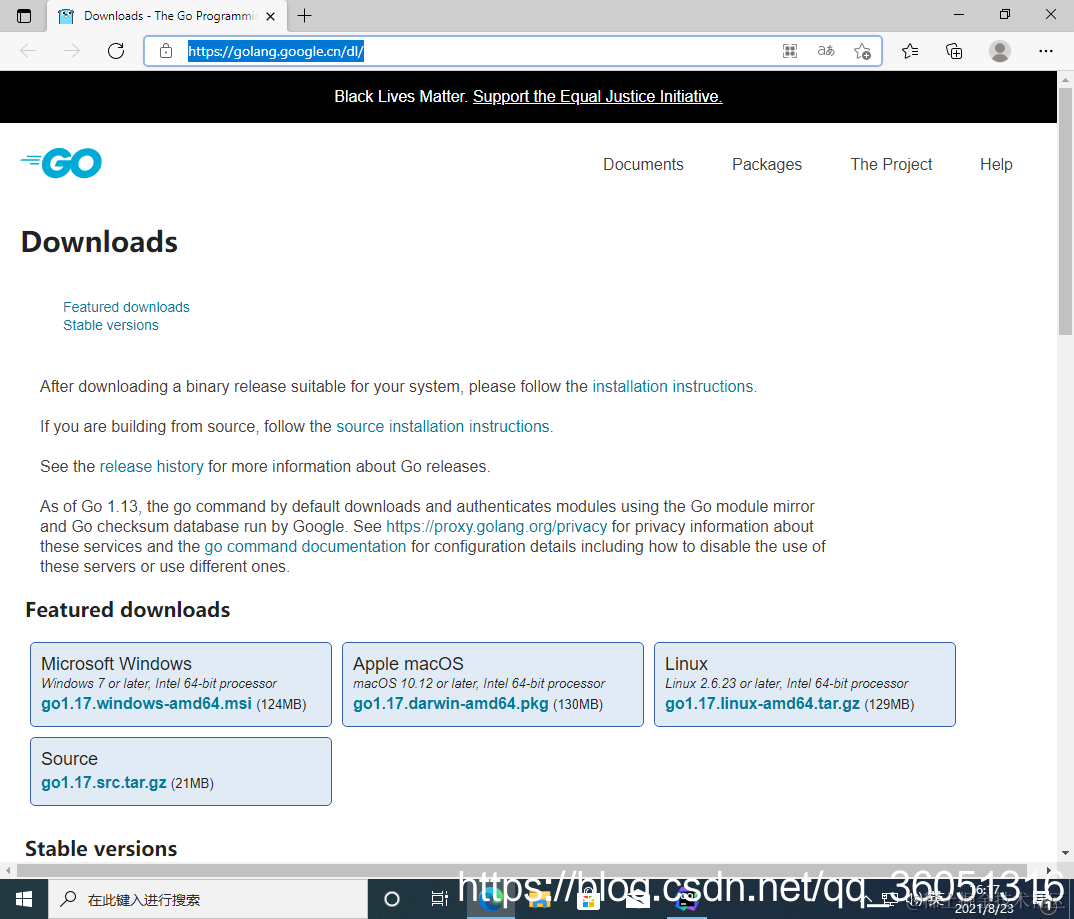This screenshot has width=1074, height=919.
Task: Click the scrollbar up arrow
Action: tap(1065, 79)
